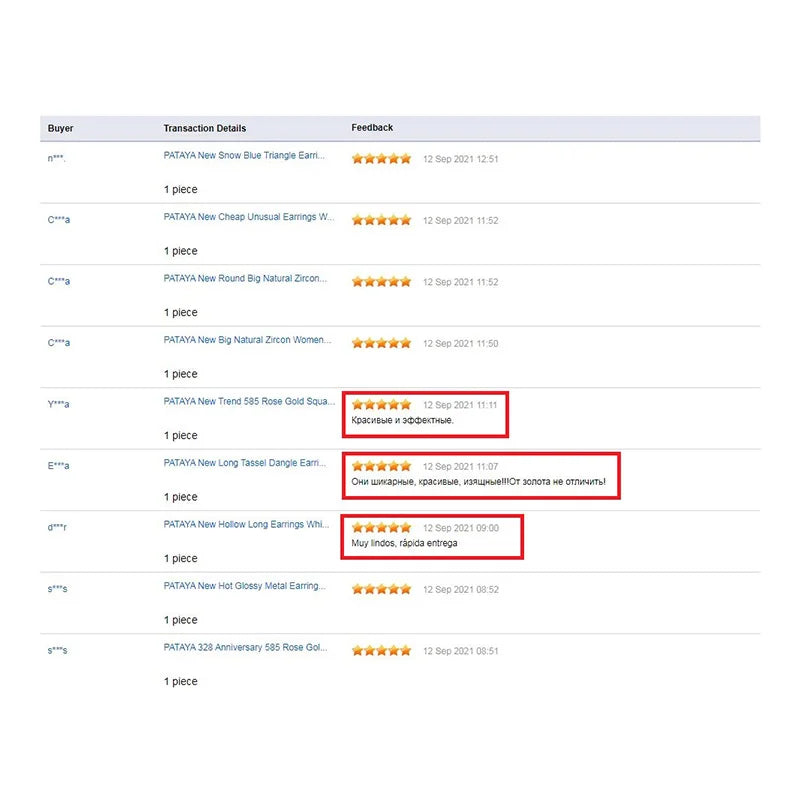Click the star rating dated 12 Sep 2021 11:50
This screenshot has width=800, height=800.
tap(381, 343)
